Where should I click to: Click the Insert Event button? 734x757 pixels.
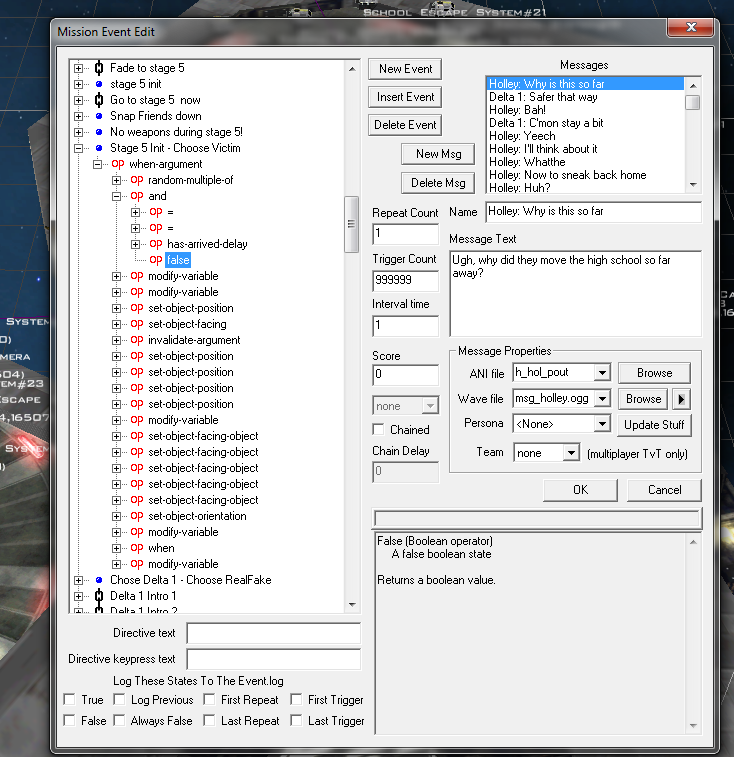(x=405, y=97)
